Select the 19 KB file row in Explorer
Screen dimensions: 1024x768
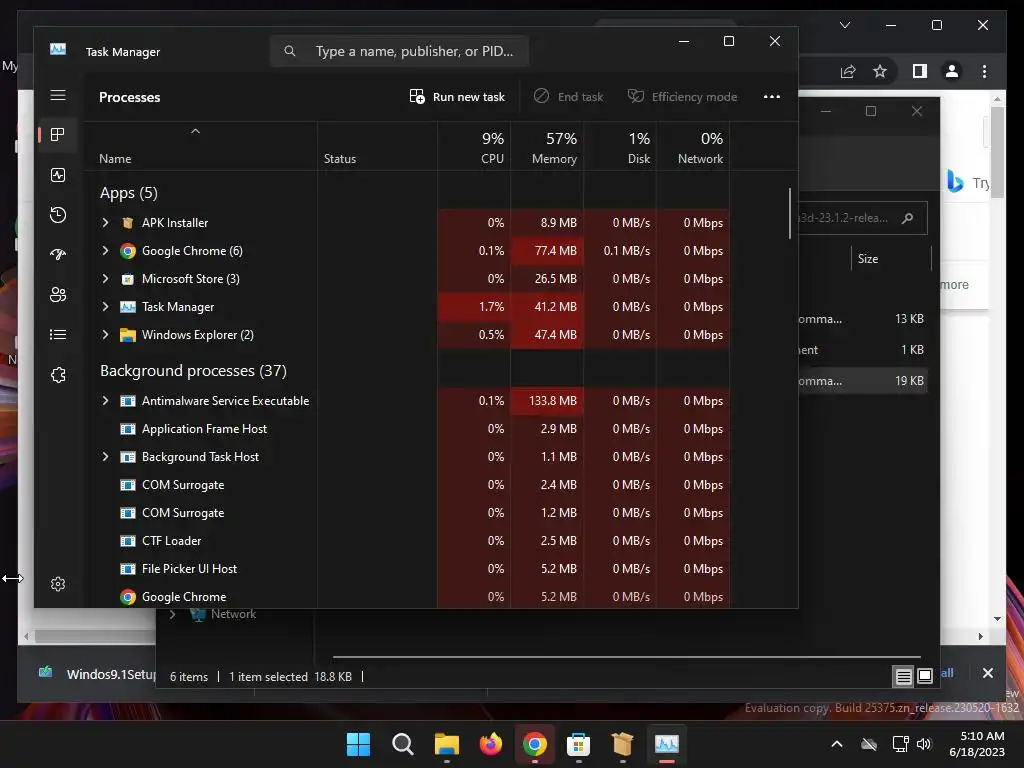tap(863, 381)
